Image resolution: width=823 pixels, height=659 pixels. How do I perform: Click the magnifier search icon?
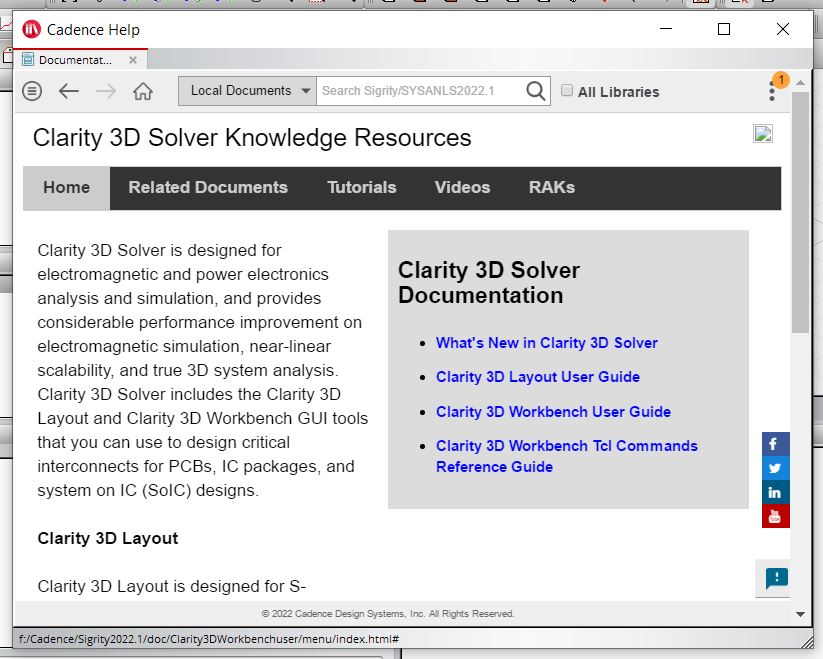[536, 91]
